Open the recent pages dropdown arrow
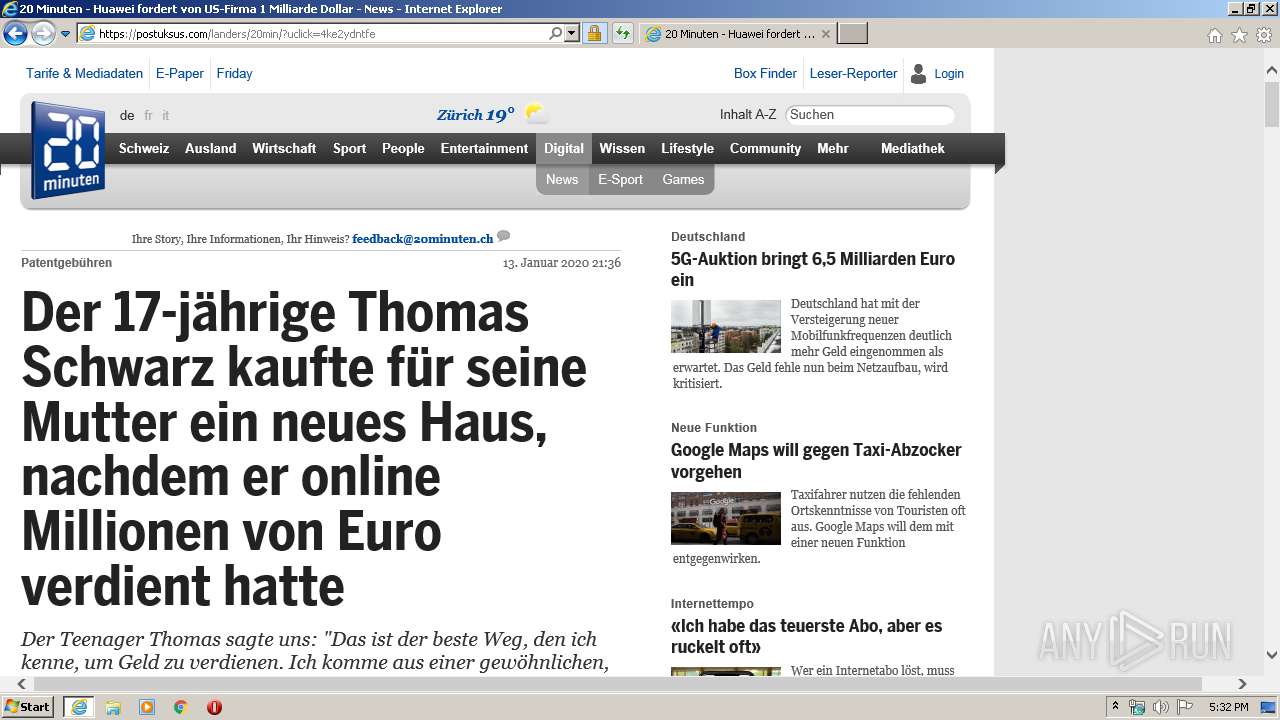The width and height of the screenshot is (1280, 720). [x=66, y=34]
